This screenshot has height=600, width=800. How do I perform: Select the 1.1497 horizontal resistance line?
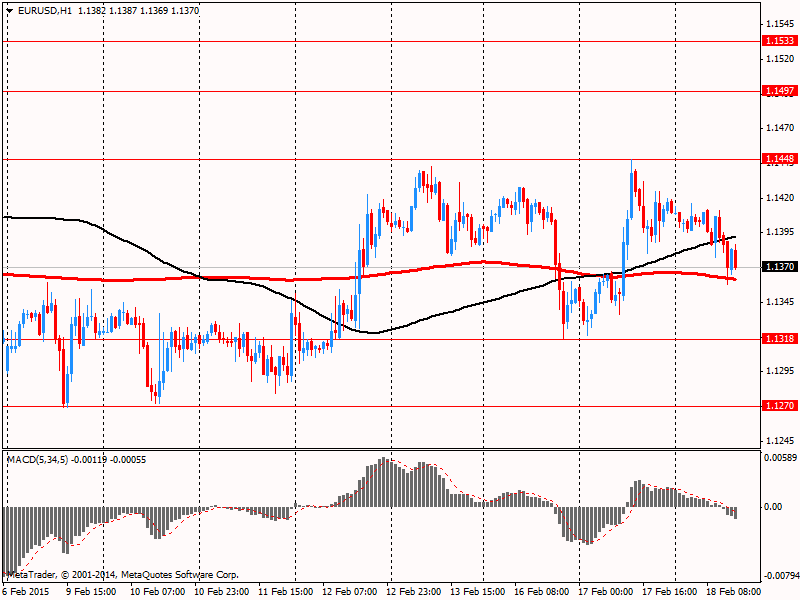click(x=381, y=92)
